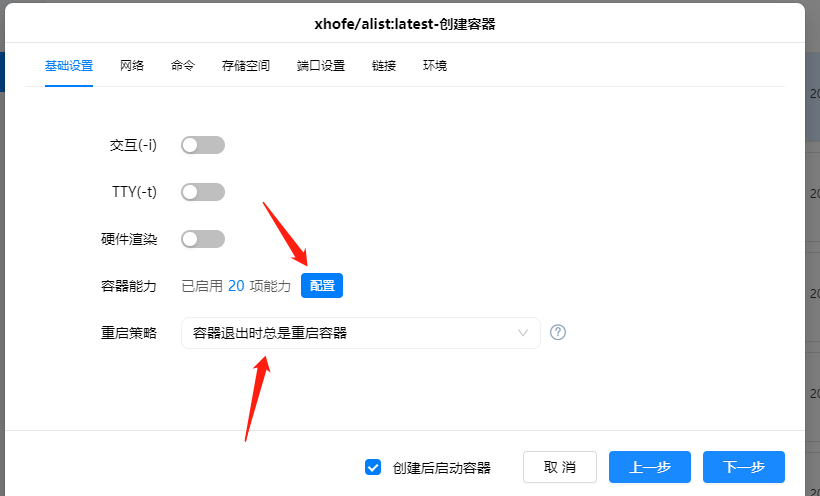Image resolution: width=820 pixels, height=496 pixels.
Task: Turn on the 硬件渲染 hardware rendering switch
Action: (203, 239)
